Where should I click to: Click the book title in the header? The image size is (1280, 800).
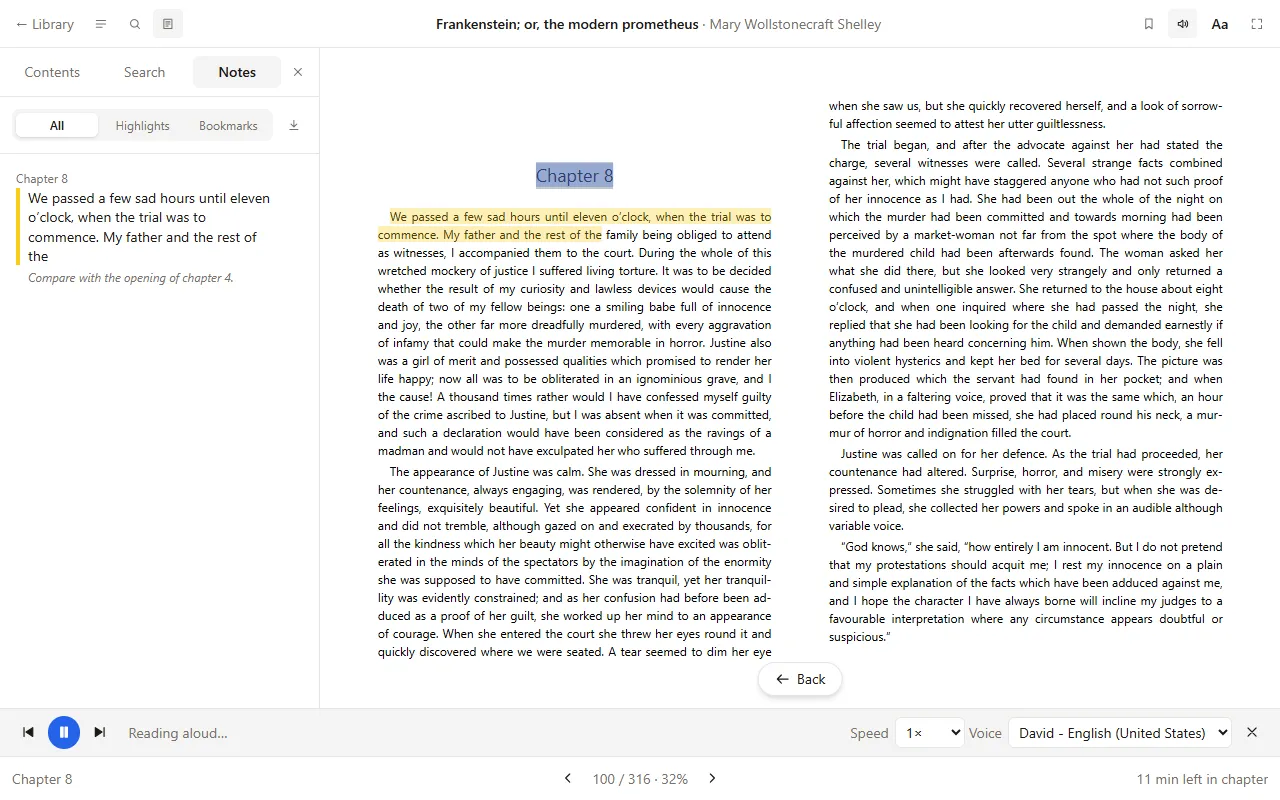click(567, 24)
